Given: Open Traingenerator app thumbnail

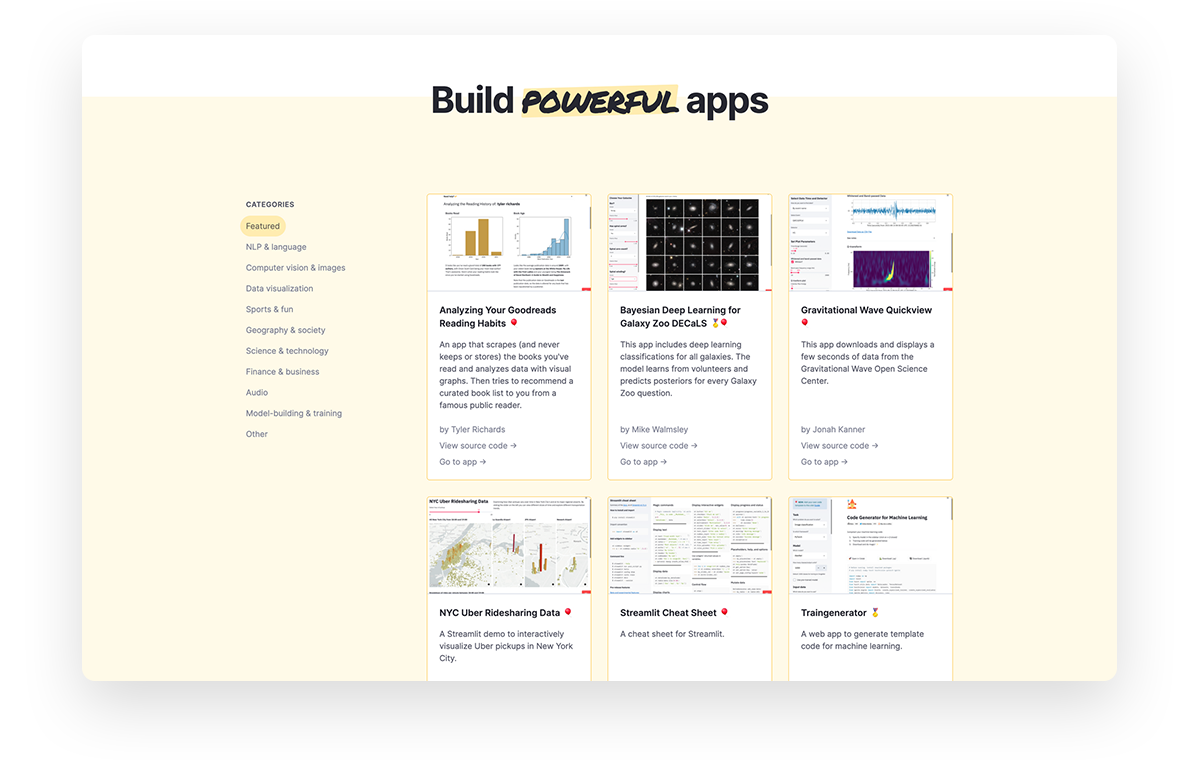Looking at the screenshot, I should (871, 545).
